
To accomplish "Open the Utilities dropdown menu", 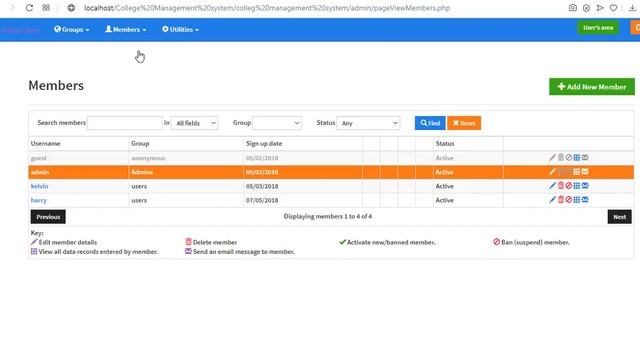I will 180,29.
